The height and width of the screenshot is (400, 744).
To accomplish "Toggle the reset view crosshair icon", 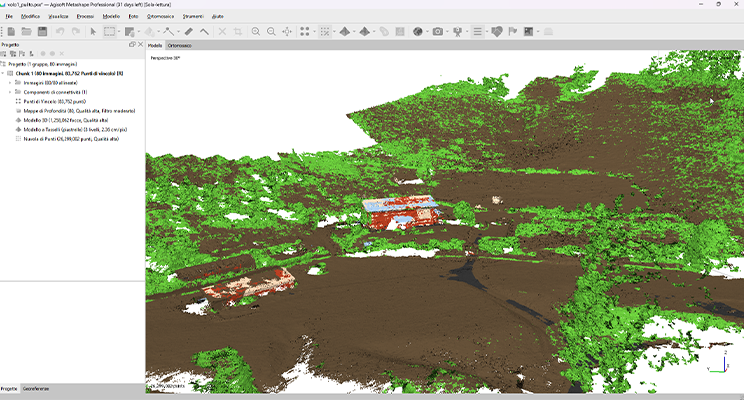I will [x=287, y=32].
